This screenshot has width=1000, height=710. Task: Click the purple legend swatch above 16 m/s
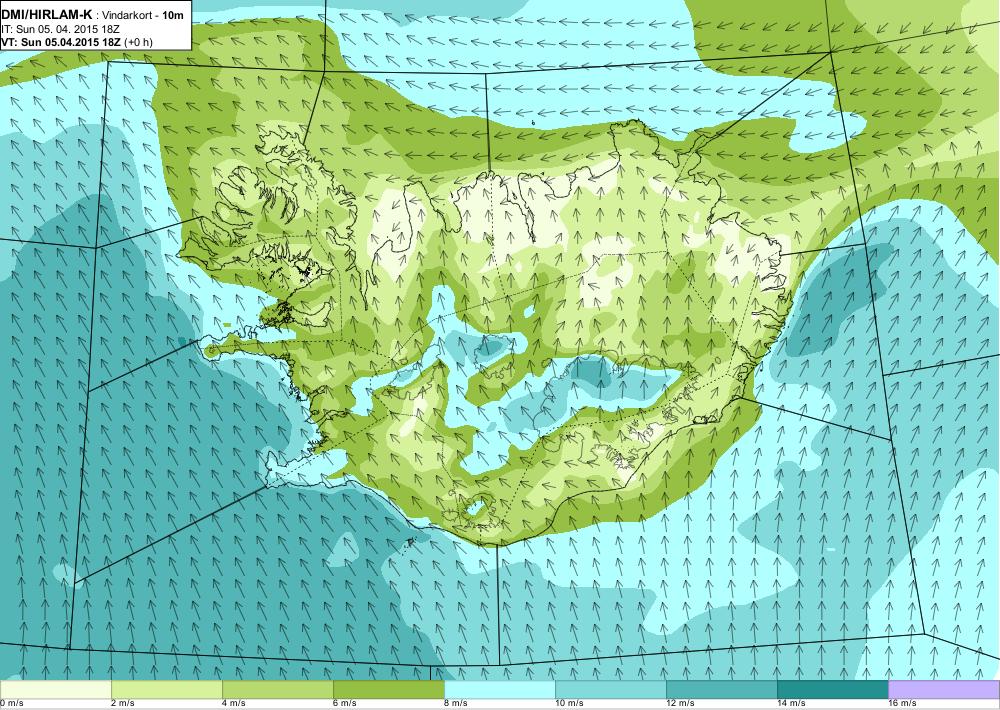pos(944,690)
